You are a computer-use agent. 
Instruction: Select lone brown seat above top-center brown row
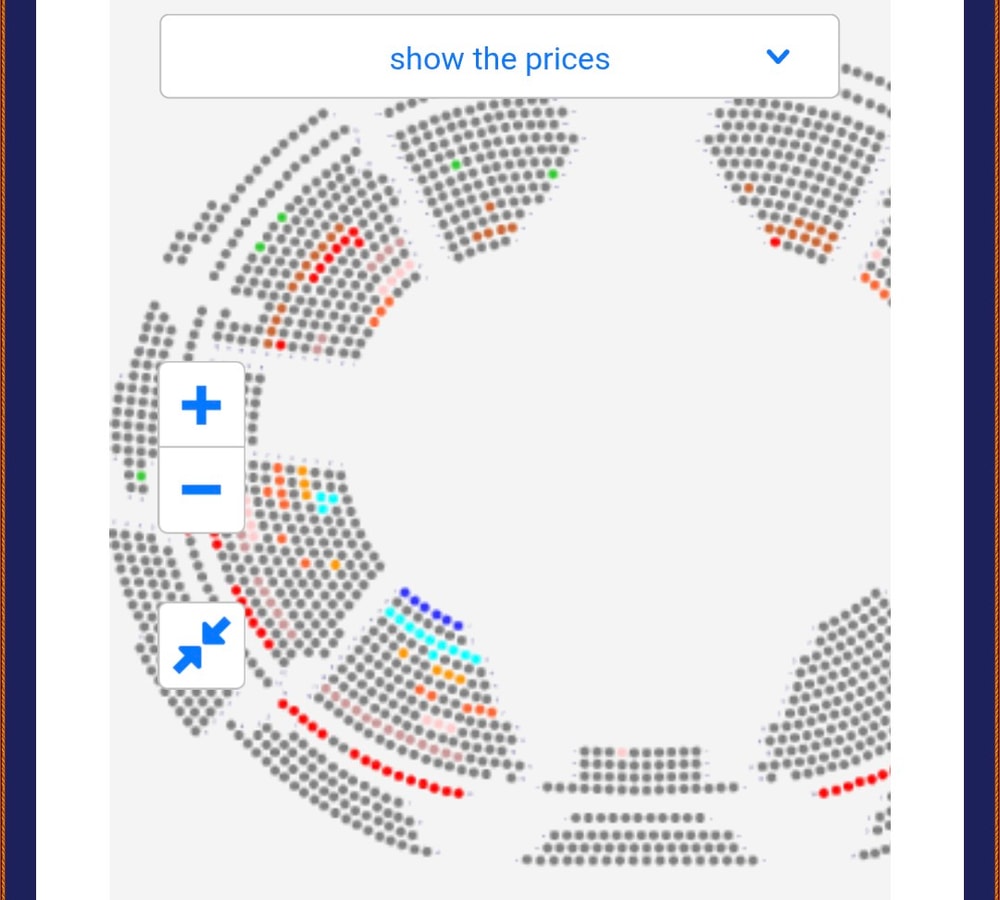[x=490, y=207]
